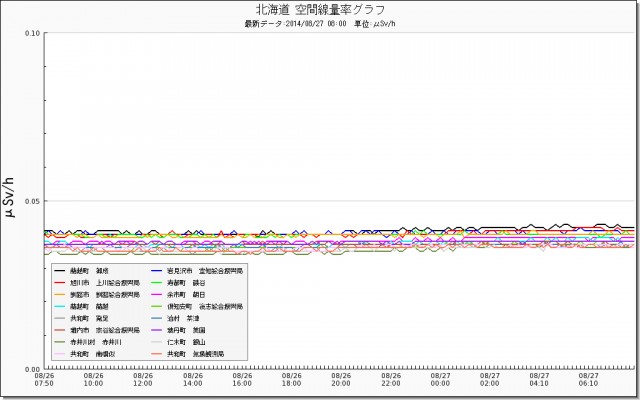Click the 08/27 00:00 x-axis label
Image resolution: width=640 pixels, height=400 pixels.
(440, 380)
